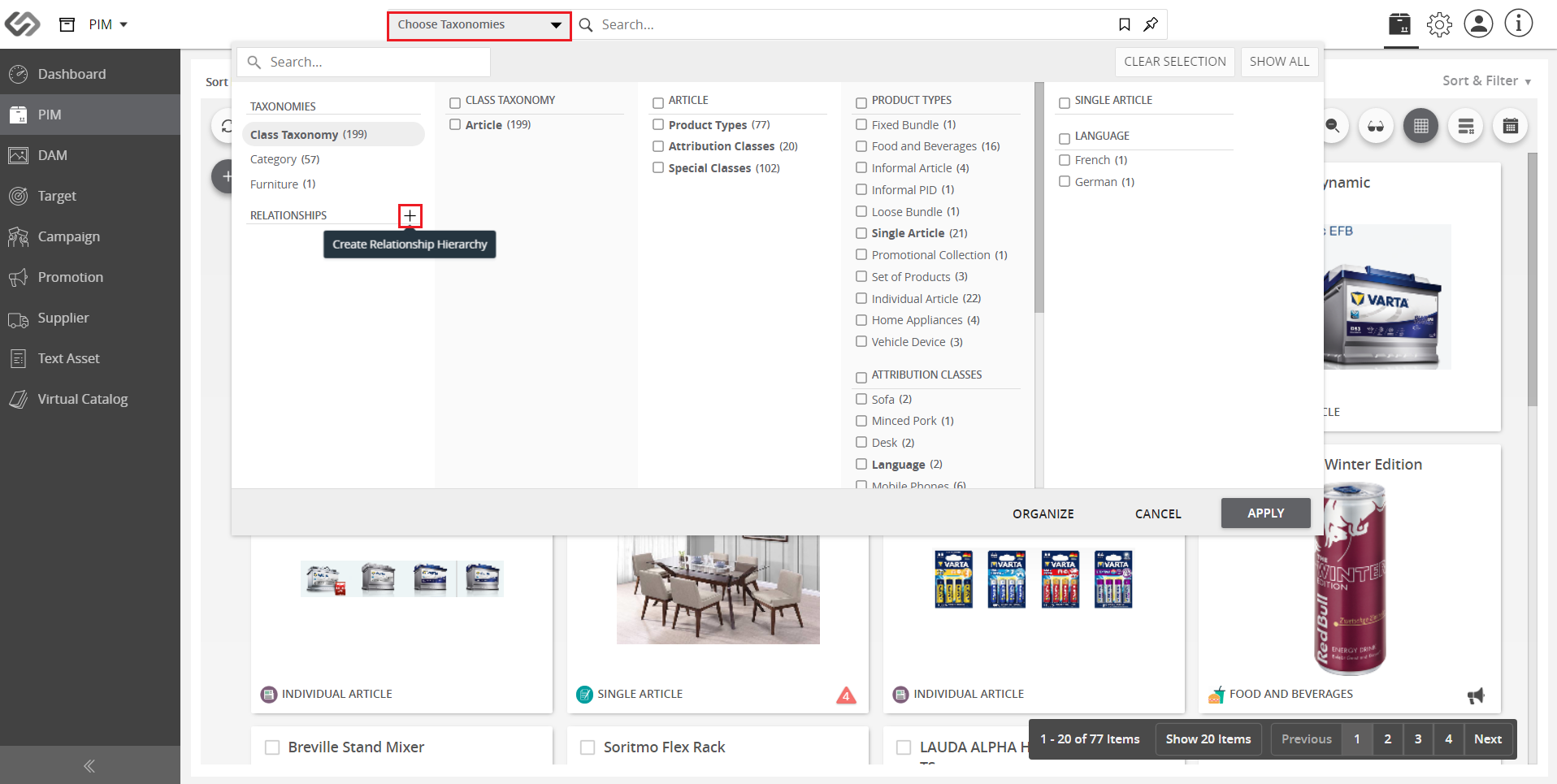The height and width of the screenshot is (784, 1557).
Task: Click the plus to create relationship hierarchy
Action: (410, 215)
